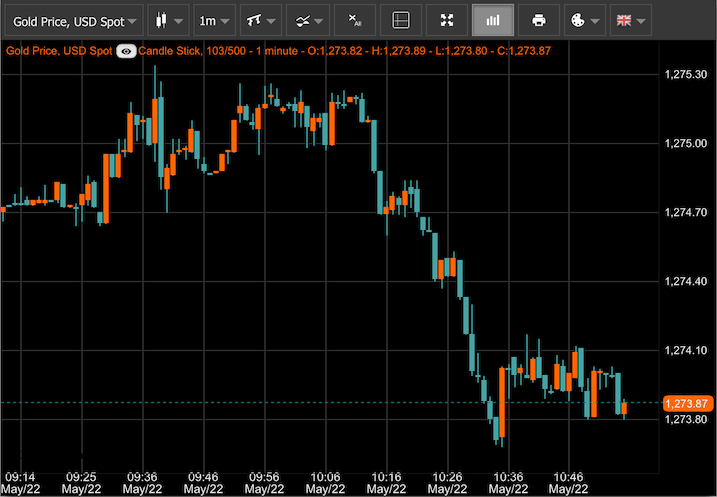Click the 1,275.00 price axis label

686,144
